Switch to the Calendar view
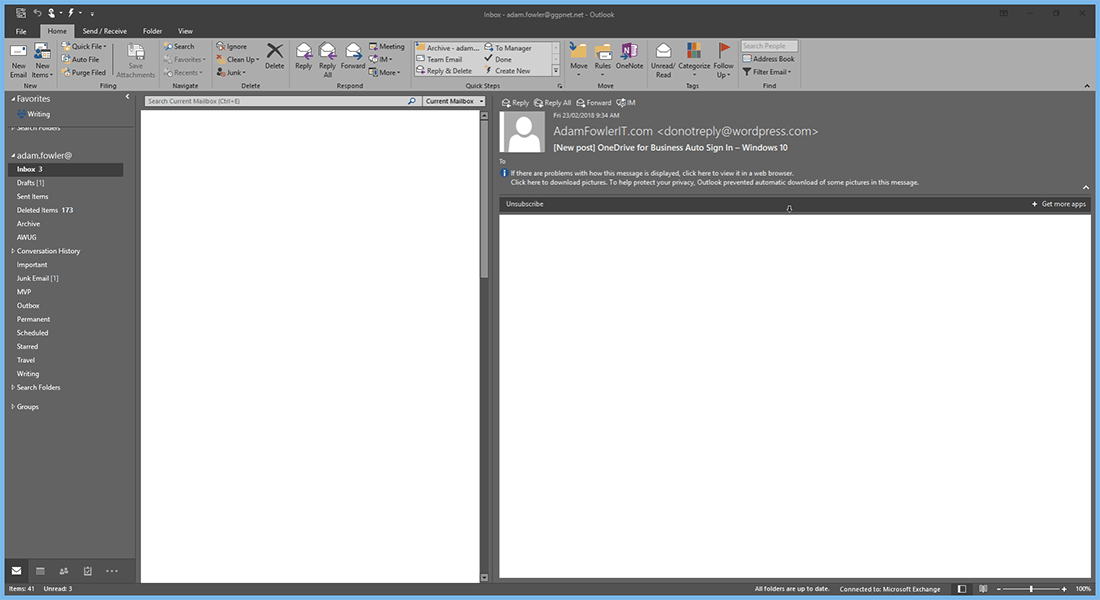The height and width of the screenshot is (600, 1100). [39, 570]
